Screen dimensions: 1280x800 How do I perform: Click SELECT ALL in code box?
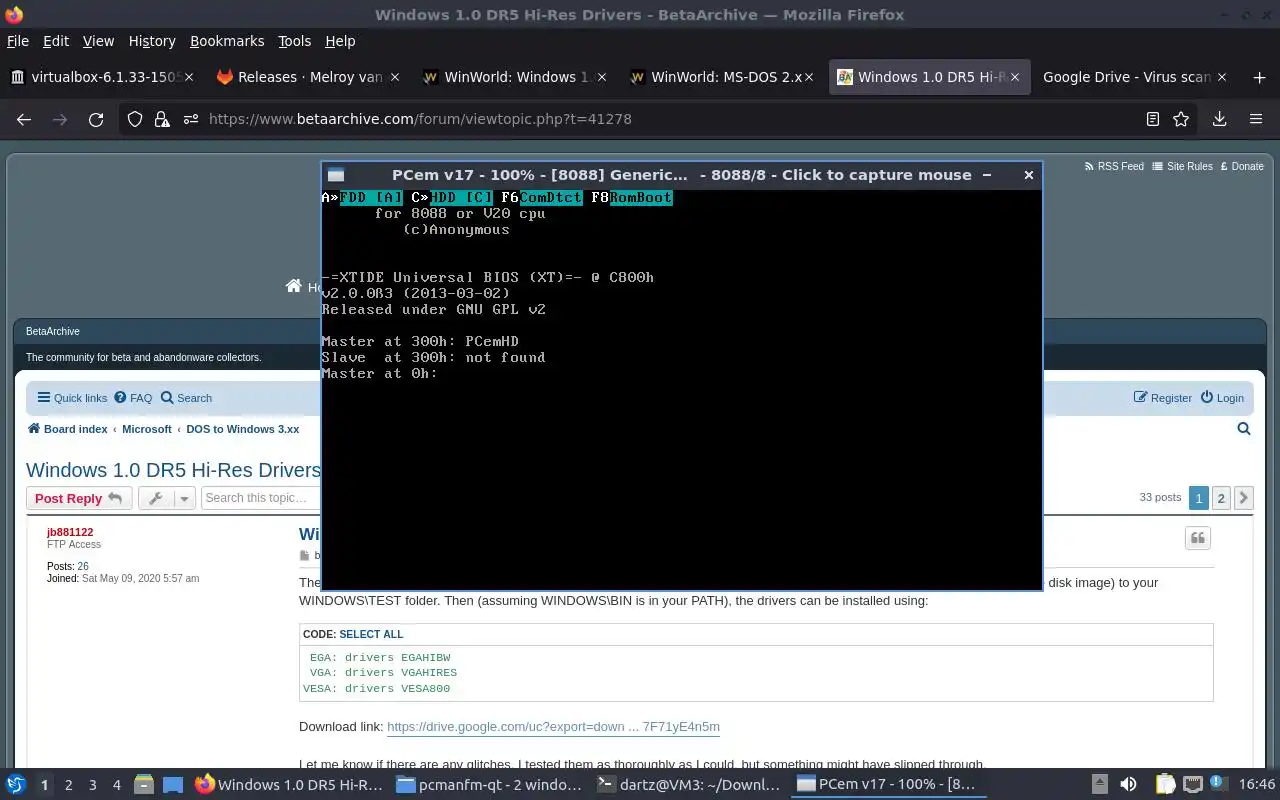pyautogui.click(x=371, y=634)
